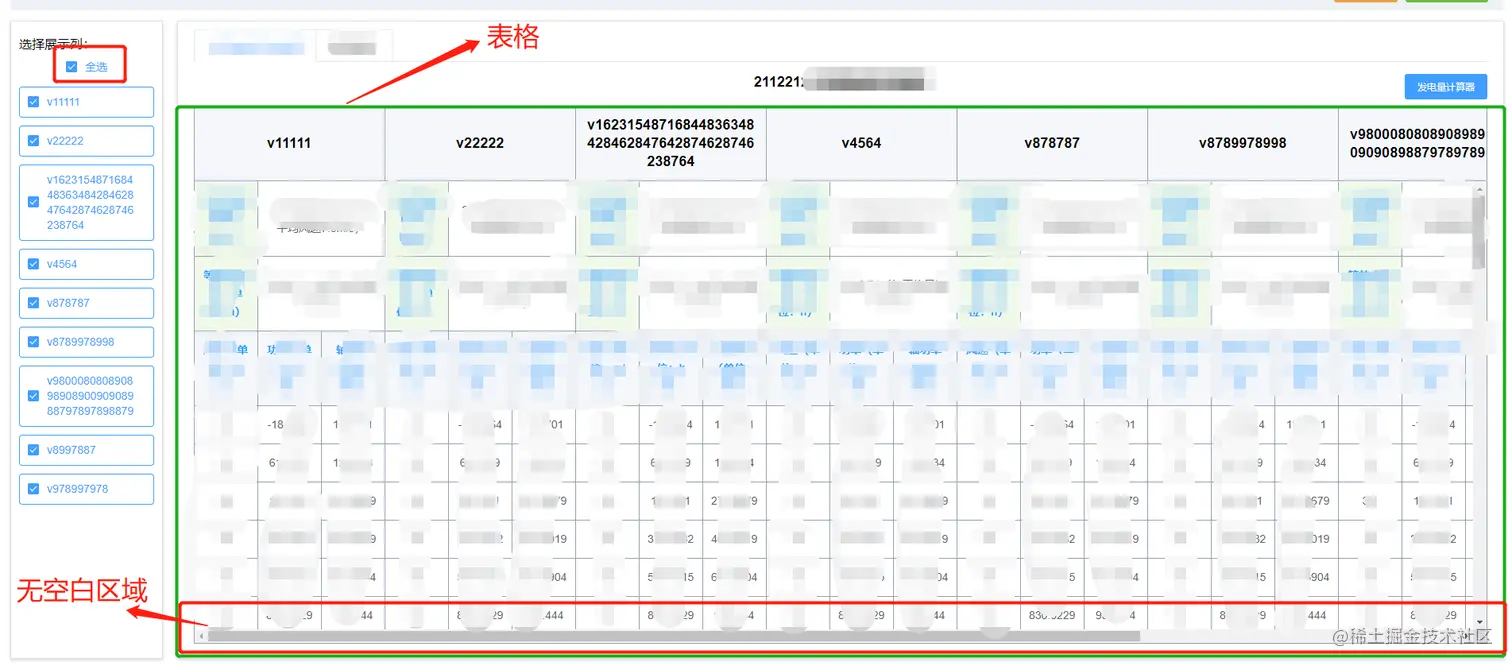Click the v22222 table column header
1512x666 pixels.
coord(480,143)
